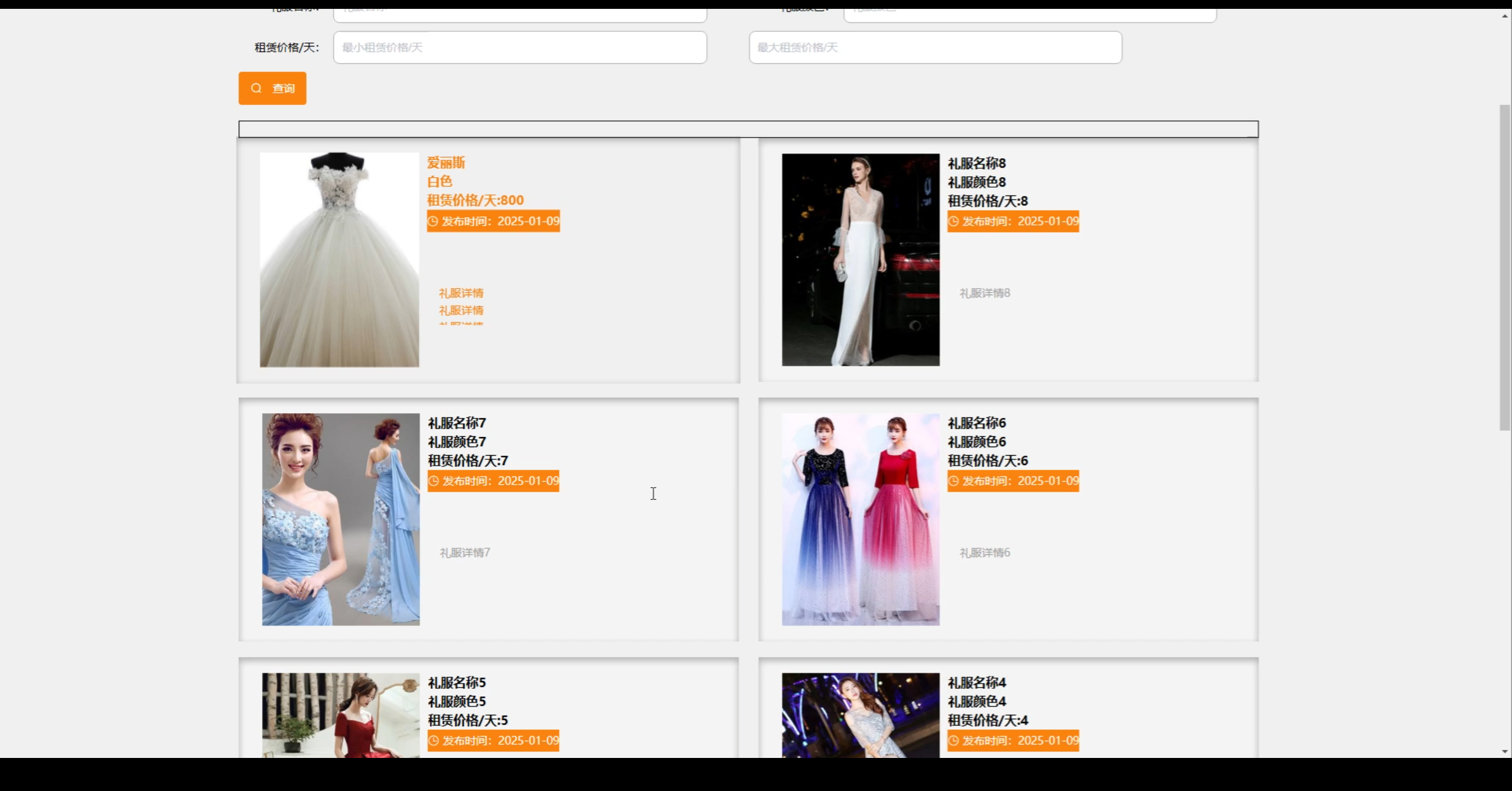
Task: Open the 礼服名称8 dress thumbnail
Action: (861, 260)
